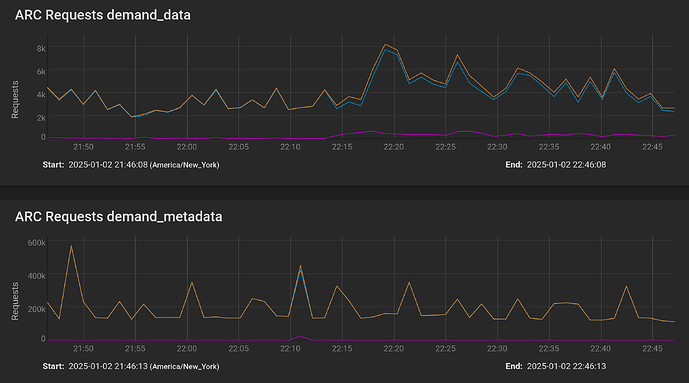This screenshot has width=689, height=383.
Task: Click the 22:10 tick on demand_metadata chart
Action: tap(290, 348)
